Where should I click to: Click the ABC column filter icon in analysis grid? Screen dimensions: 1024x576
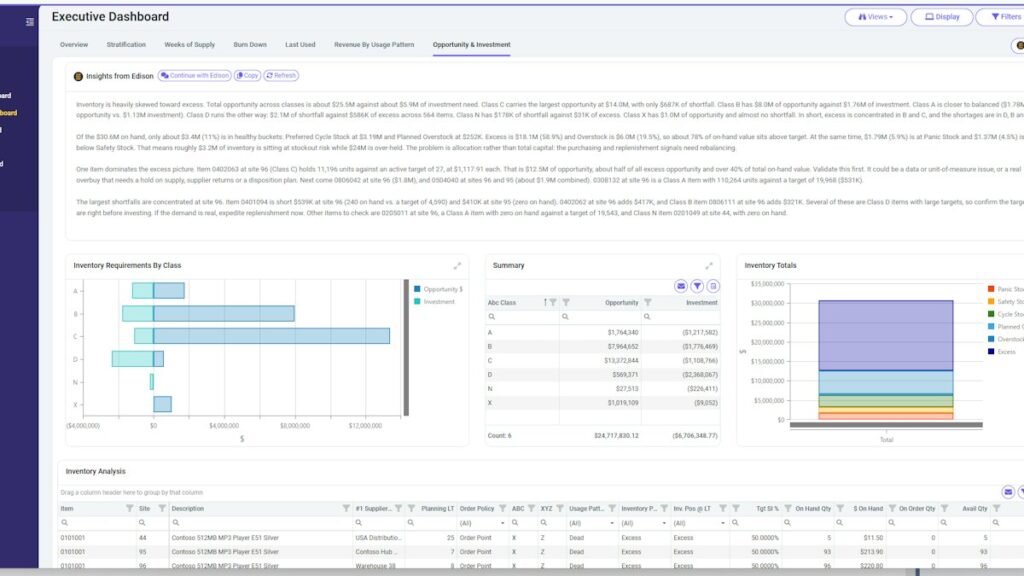(531, 508)
